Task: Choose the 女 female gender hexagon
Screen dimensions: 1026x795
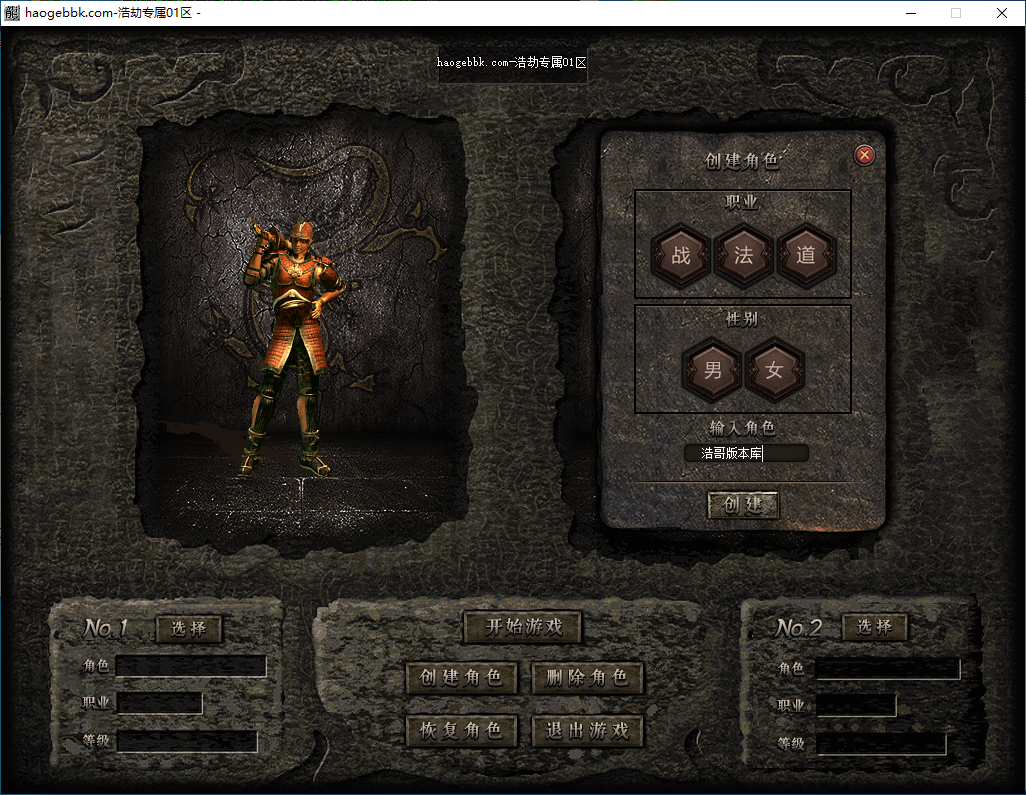Action: pos(775,370)
